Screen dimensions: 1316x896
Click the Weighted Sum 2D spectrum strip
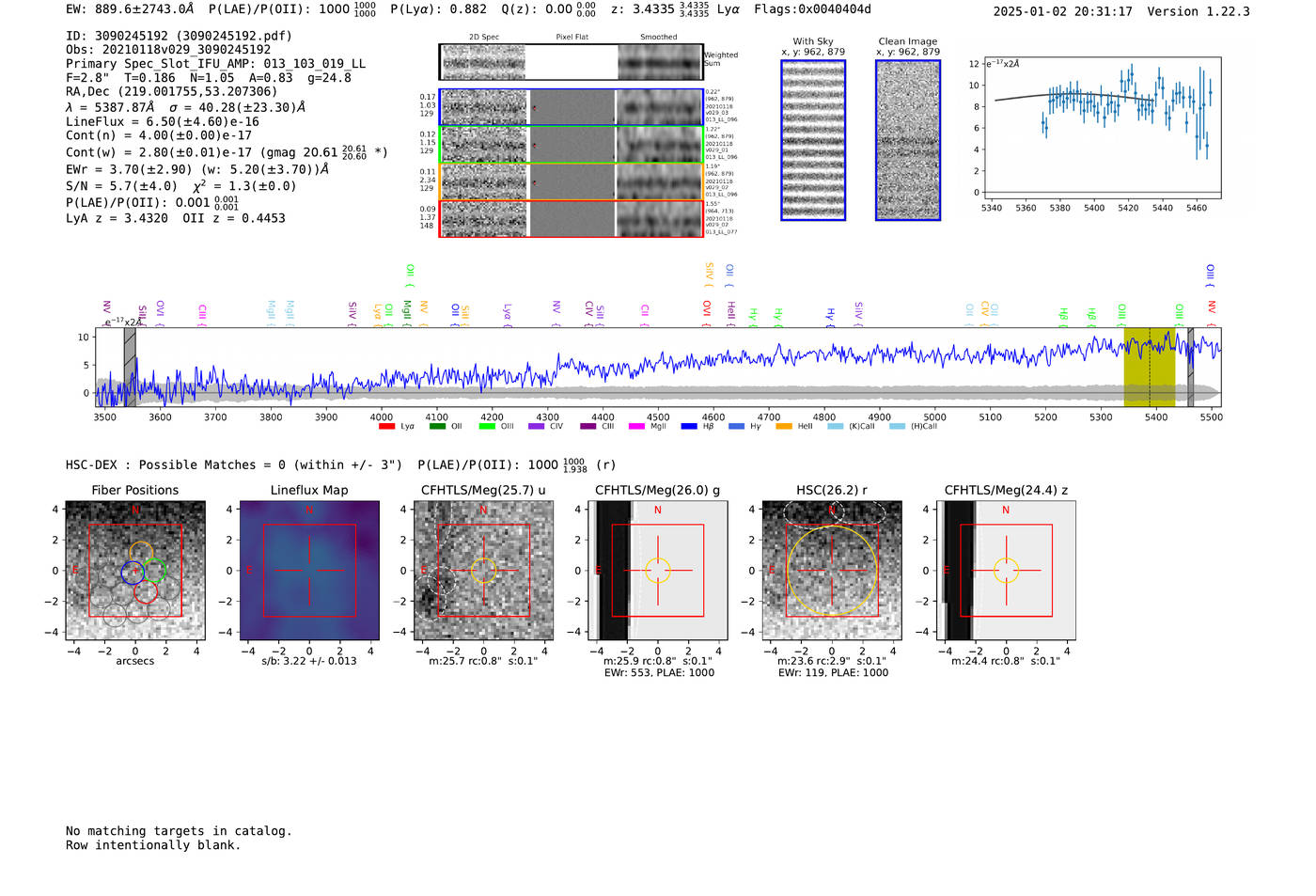coord(571,62)
